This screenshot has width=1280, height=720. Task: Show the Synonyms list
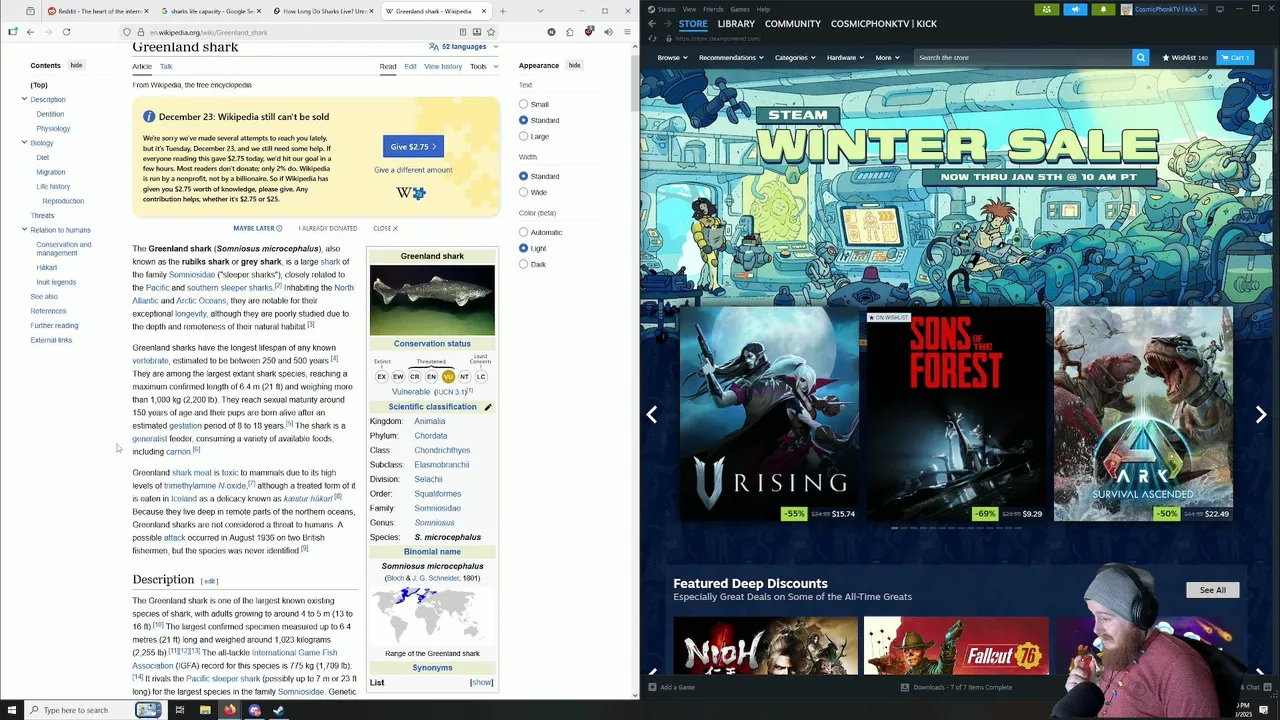(481, 682)
